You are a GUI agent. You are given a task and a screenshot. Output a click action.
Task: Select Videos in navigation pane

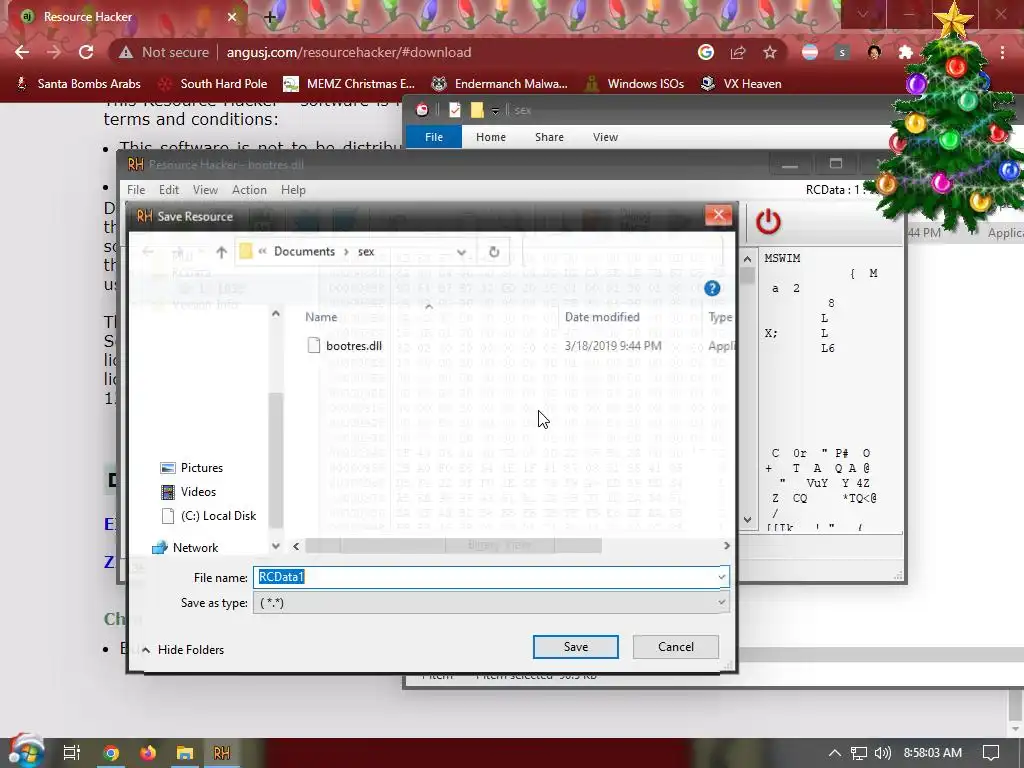(198, 492)
